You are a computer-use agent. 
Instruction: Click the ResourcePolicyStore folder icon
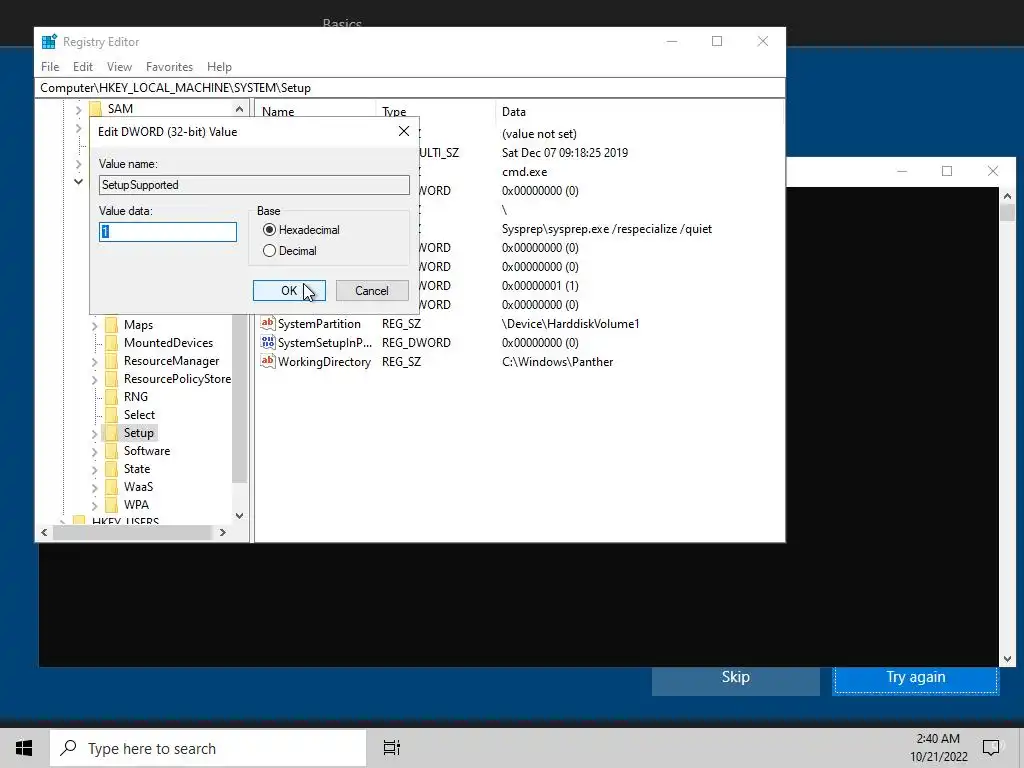[112, 379]
